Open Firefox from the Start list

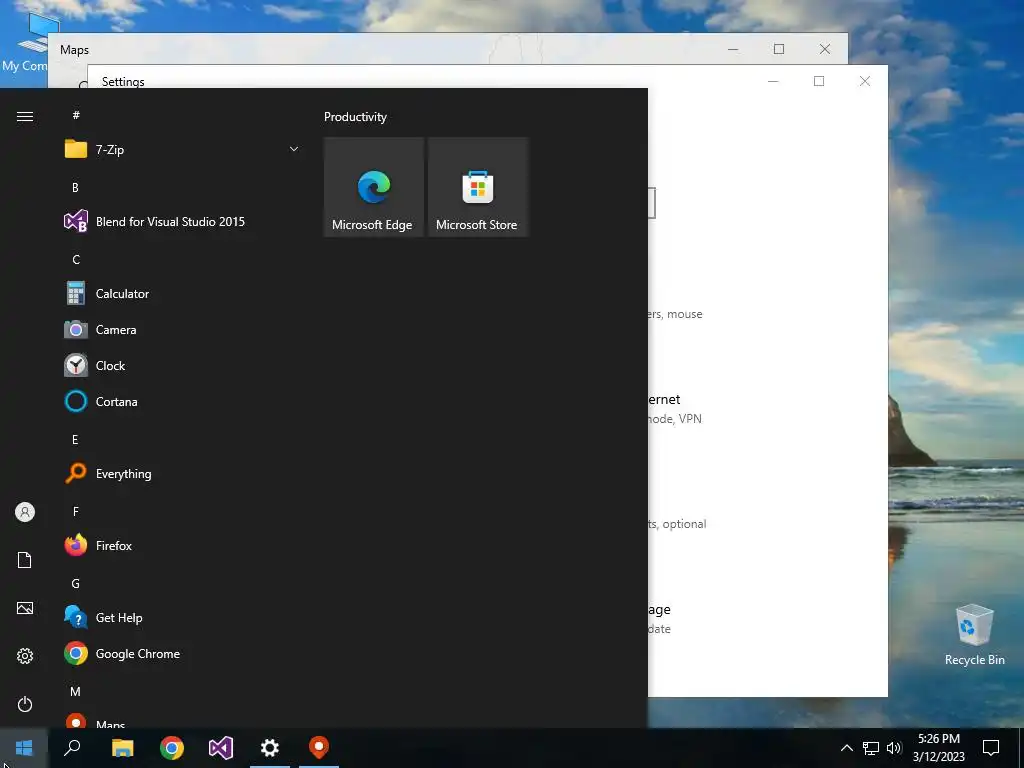(183, 545)
